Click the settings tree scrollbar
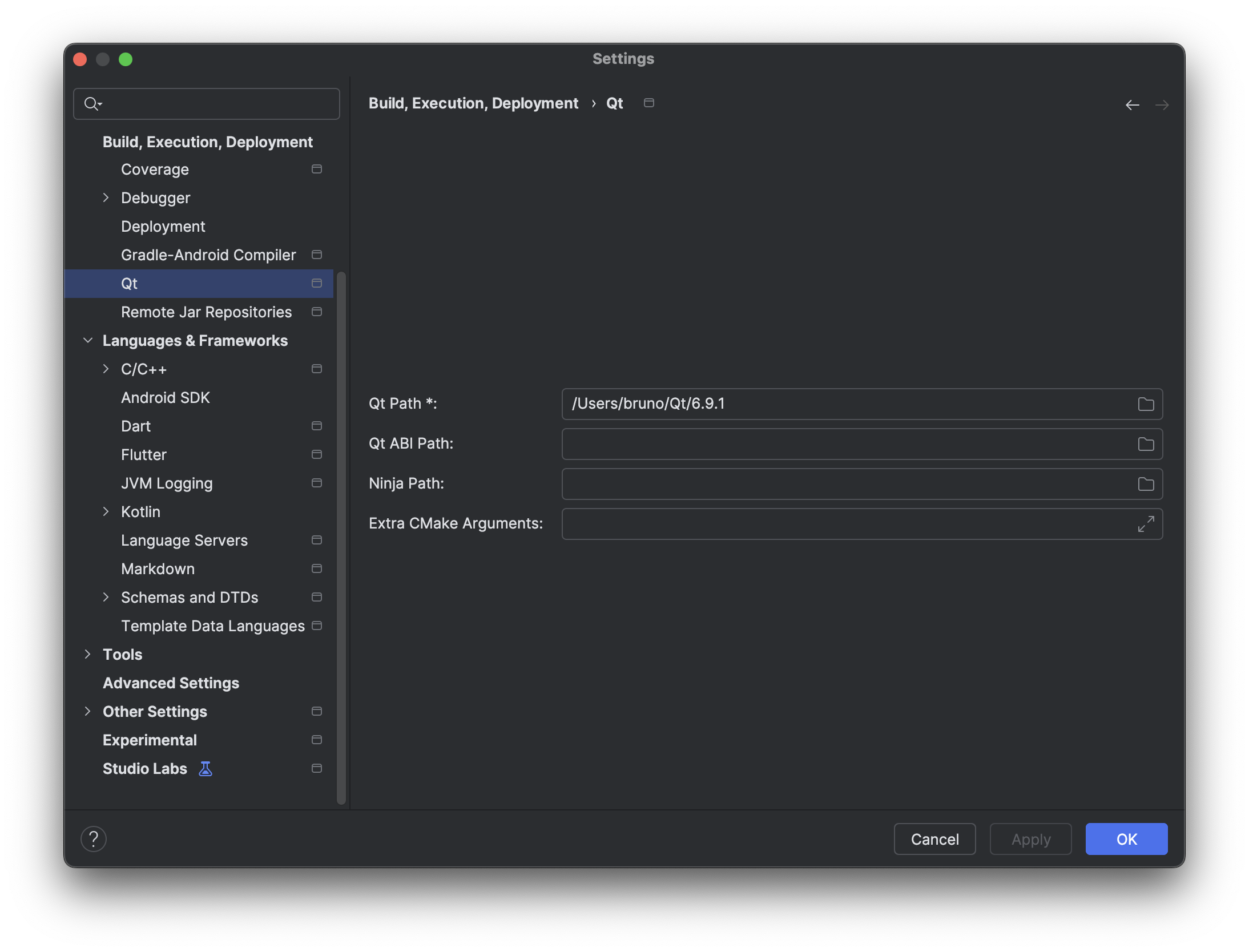The height and width of the screenshot is (952, 1249). pos(341,536)
